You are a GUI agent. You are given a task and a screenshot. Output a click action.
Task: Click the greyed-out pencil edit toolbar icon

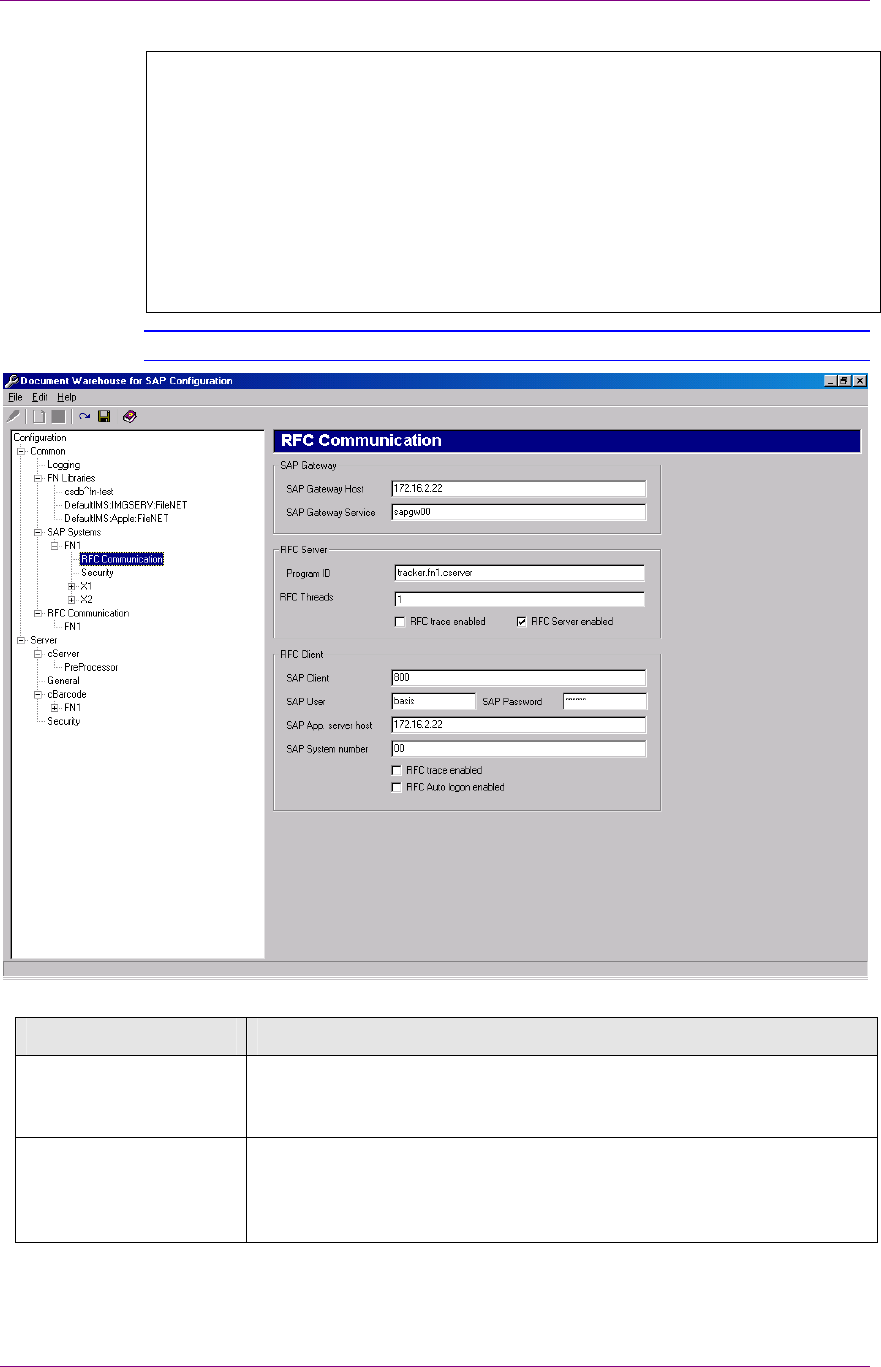(x=13, y=416)
